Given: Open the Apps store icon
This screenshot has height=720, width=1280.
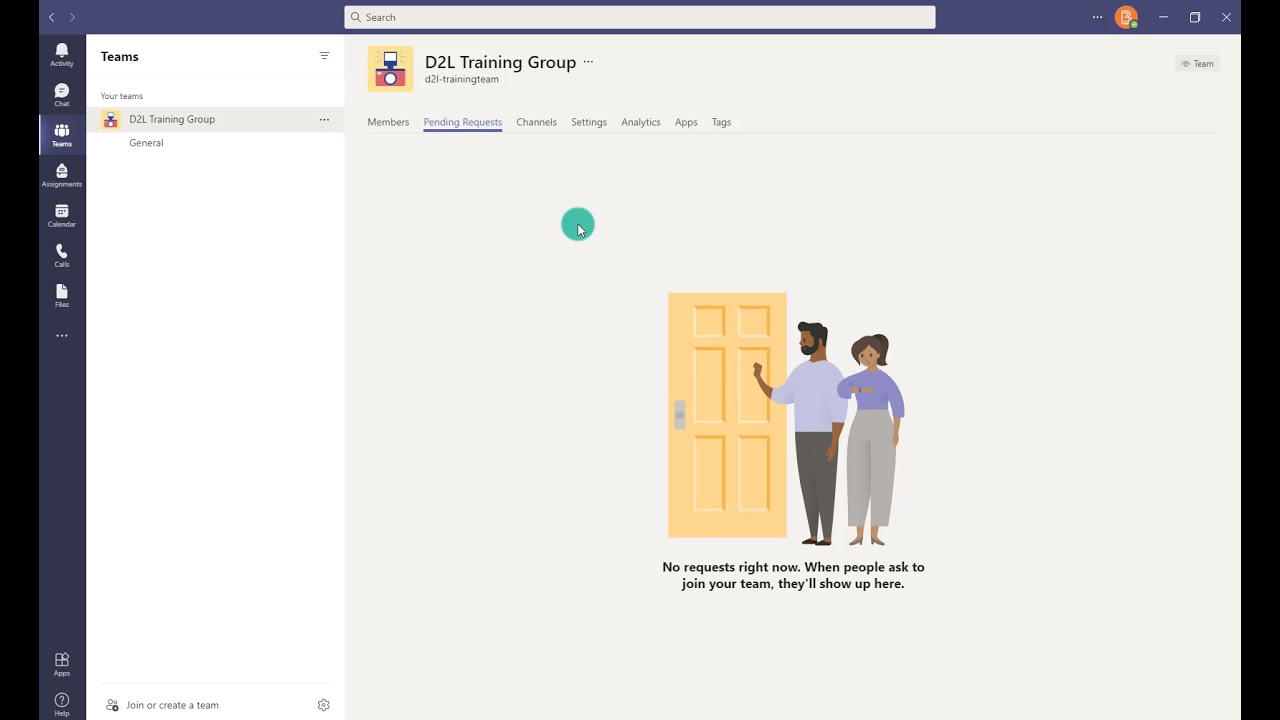Looking at the screenshot, I should 62,664.
